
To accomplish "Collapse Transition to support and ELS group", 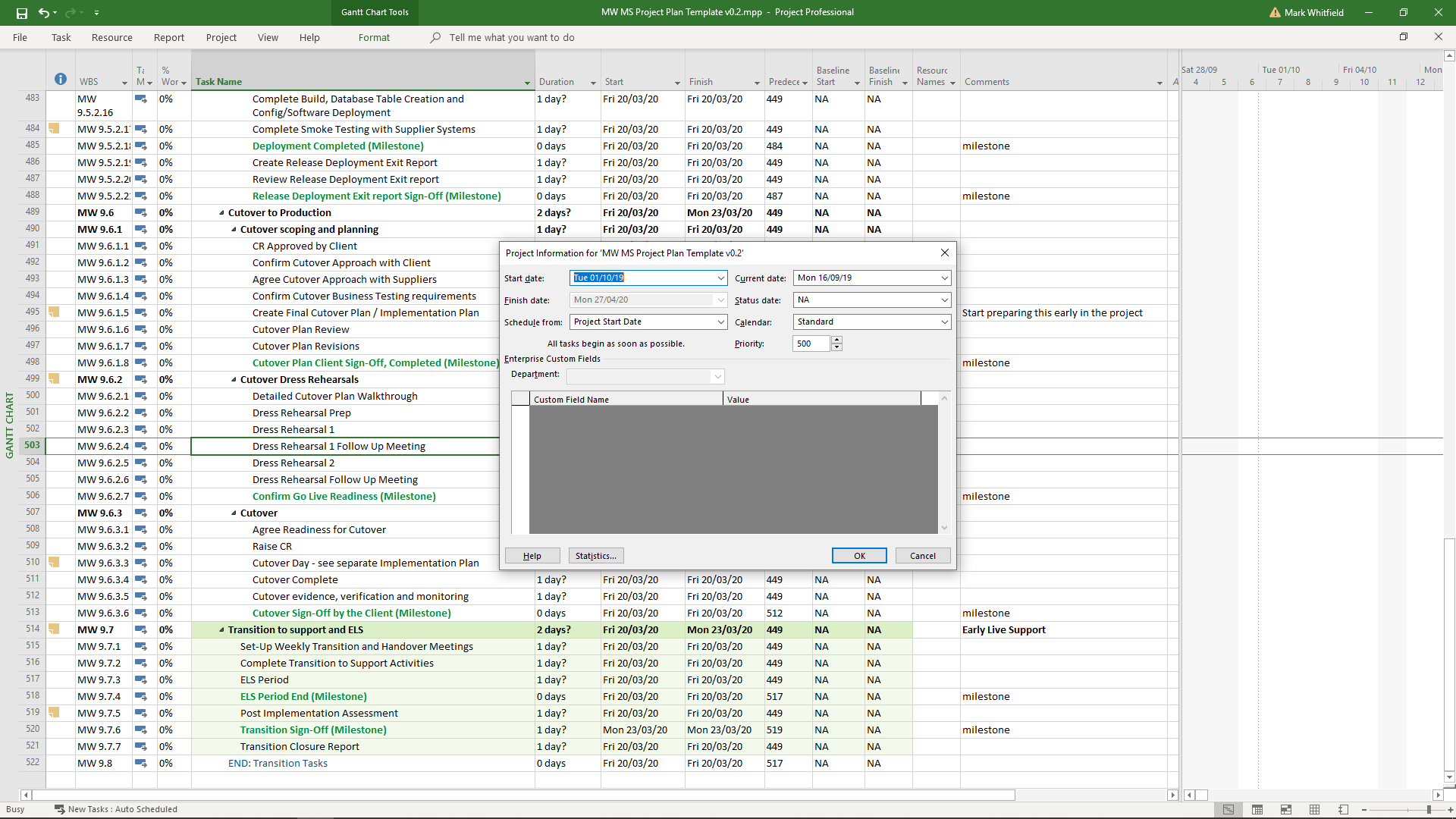I will pos(221,630).
